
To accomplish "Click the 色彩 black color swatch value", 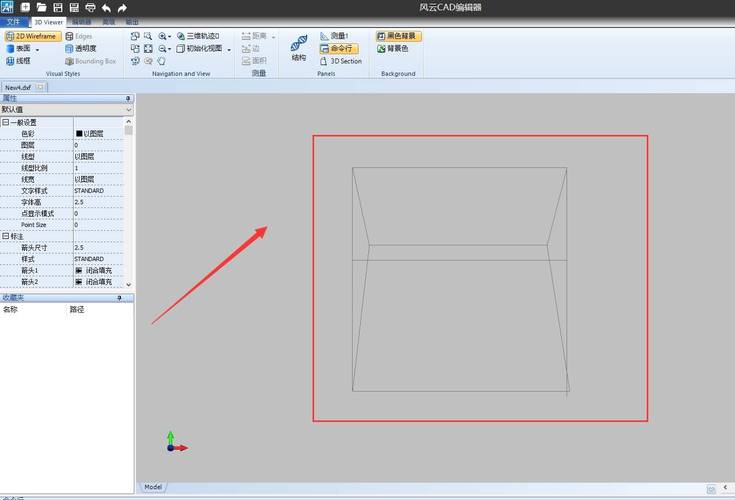I will [x=80, y=133].
